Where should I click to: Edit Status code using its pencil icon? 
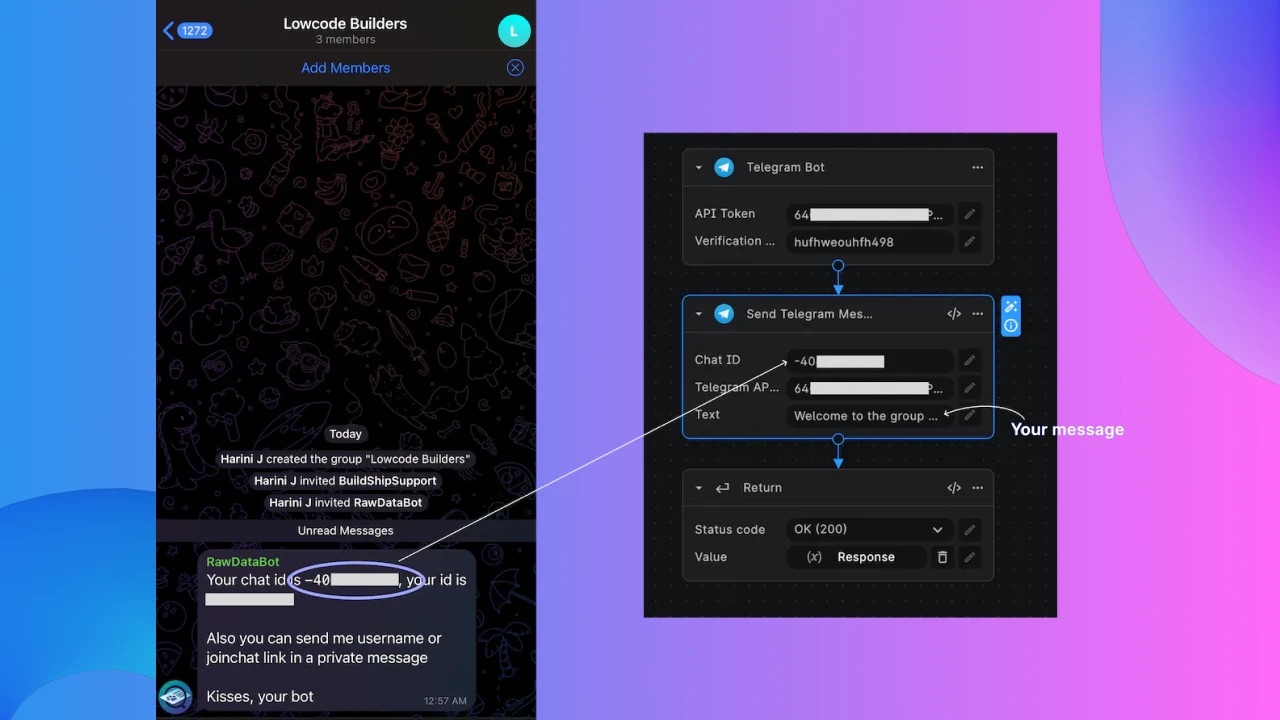pos(969,530)
